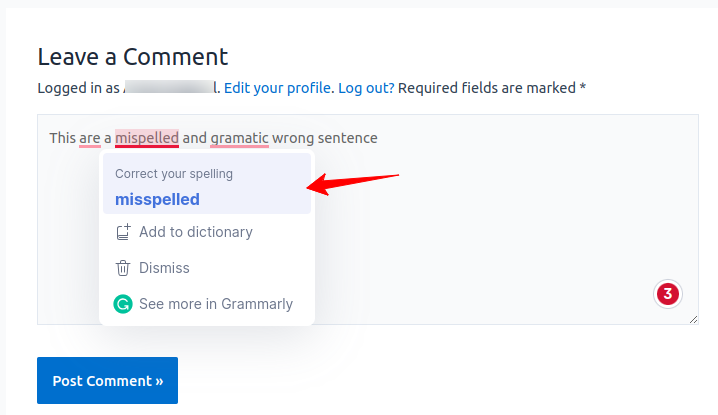Click the underlined word 'gramatic'
Image resolution: width=718 pixels, height=415 pixels.
click(239, 138)
